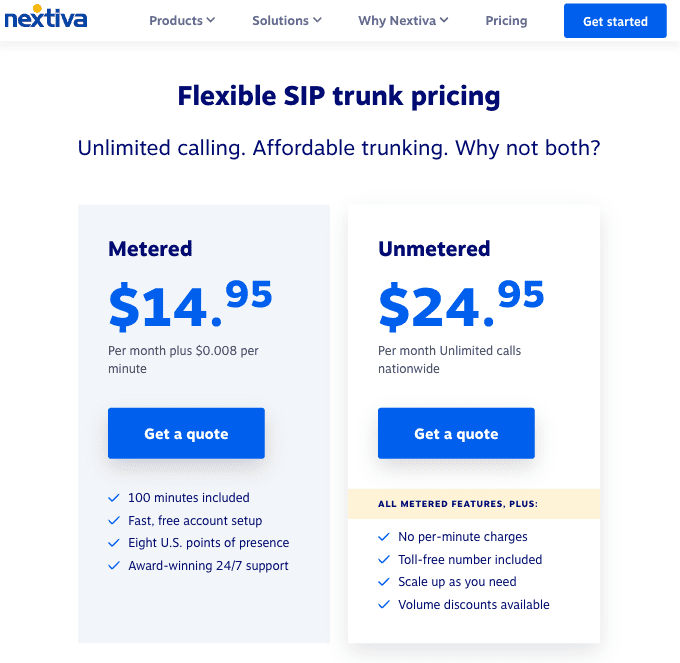Click the Nextiva logo
This screenshot has height=663, width=680.
(x=45, y=18)
